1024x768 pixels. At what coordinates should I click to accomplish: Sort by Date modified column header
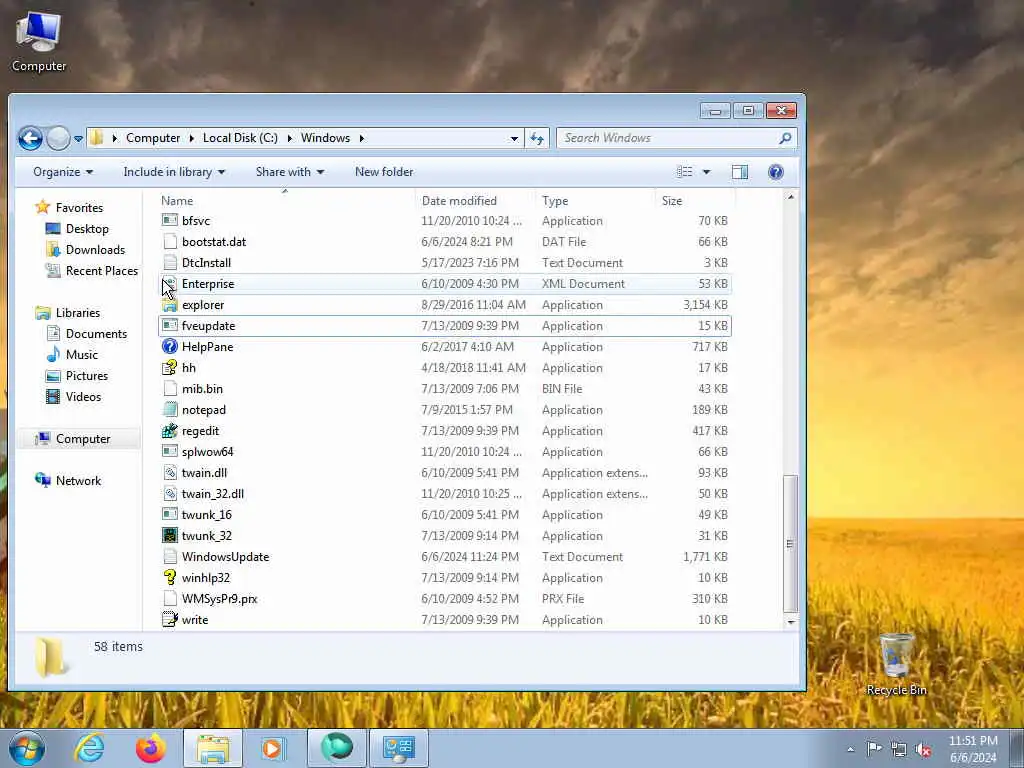point(459,200)
